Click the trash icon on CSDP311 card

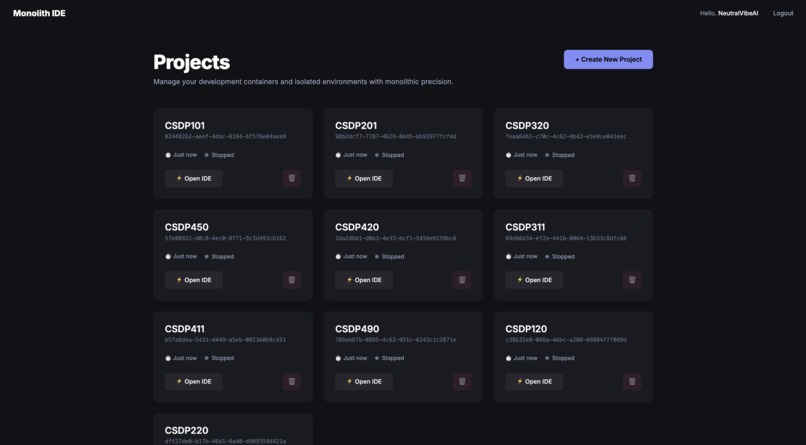pos(632,280)
